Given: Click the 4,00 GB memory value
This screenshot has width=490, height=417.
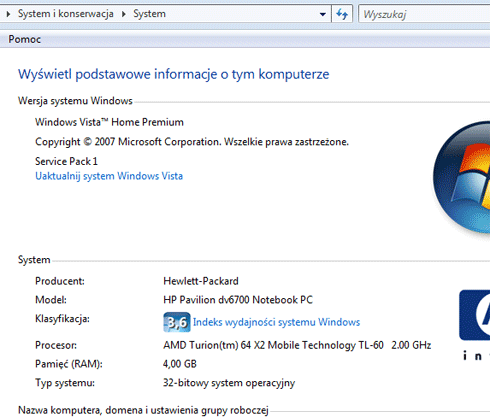Looking at the screenshot, I should pyautogui.click(x=180, y=364).
